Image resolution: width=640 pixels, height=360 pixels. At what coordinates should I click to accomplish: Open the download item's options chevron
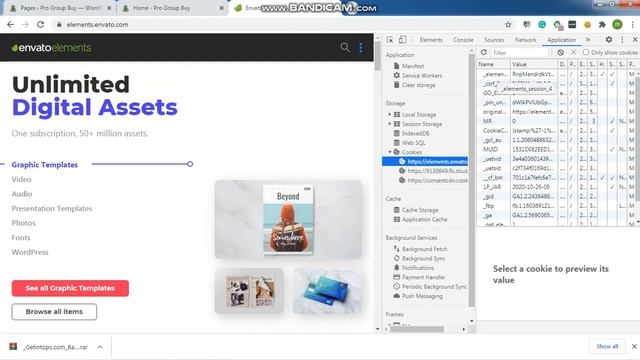100,347
